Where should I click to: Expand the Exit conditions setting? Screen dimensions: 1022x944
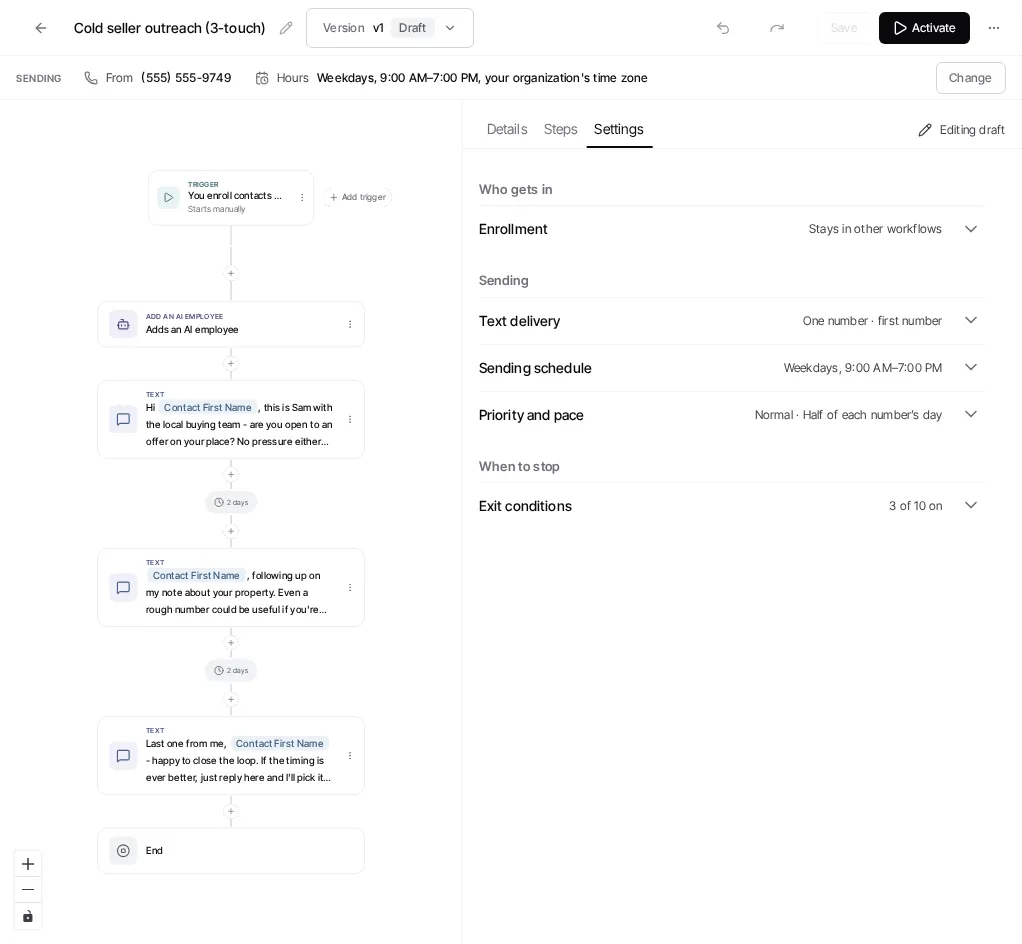731,506
